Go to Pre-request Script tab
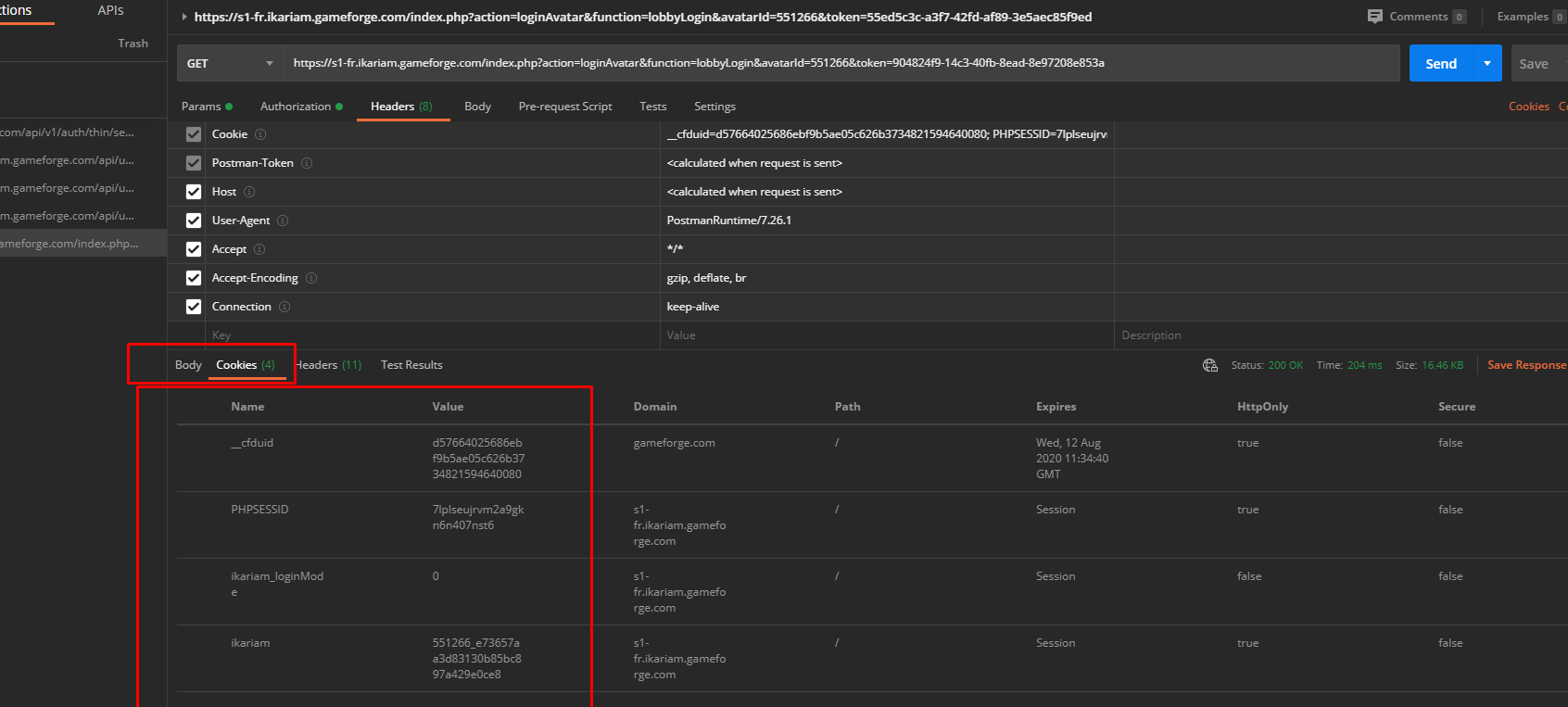The image size is (1568, 707). tap(565, 107)
